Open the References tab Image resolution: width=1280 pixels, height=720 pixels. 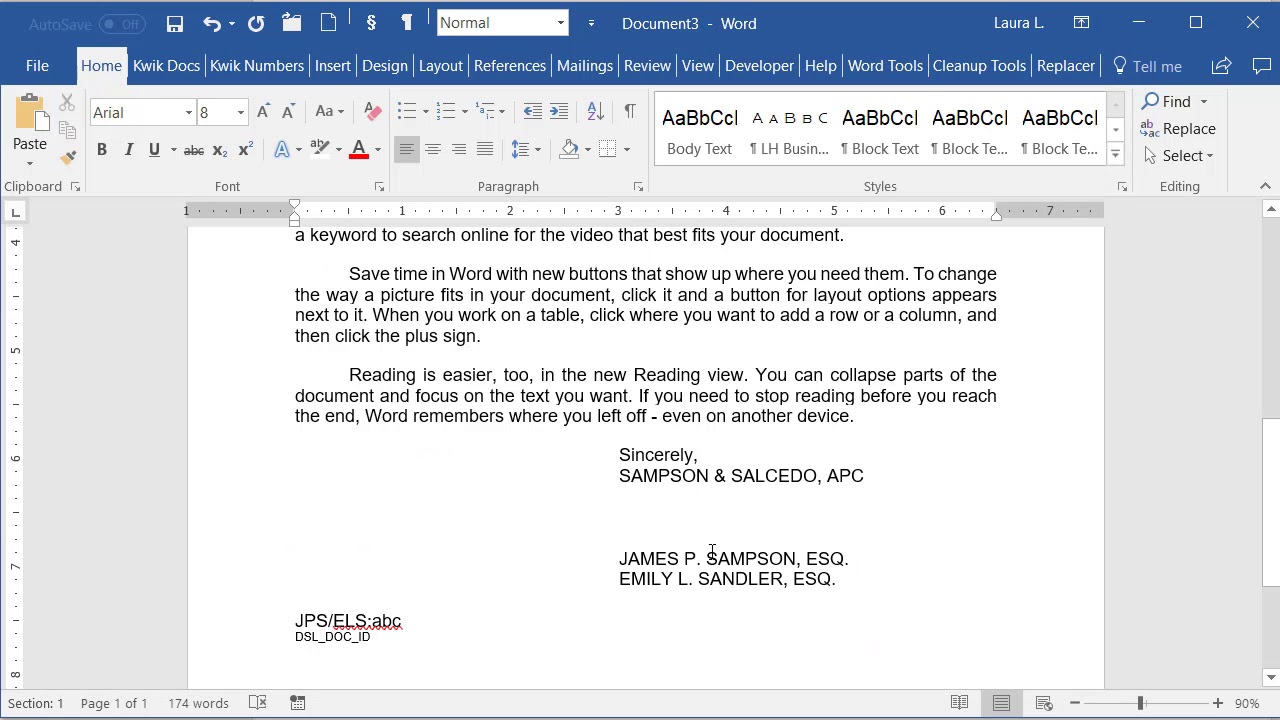pos(510,66)
